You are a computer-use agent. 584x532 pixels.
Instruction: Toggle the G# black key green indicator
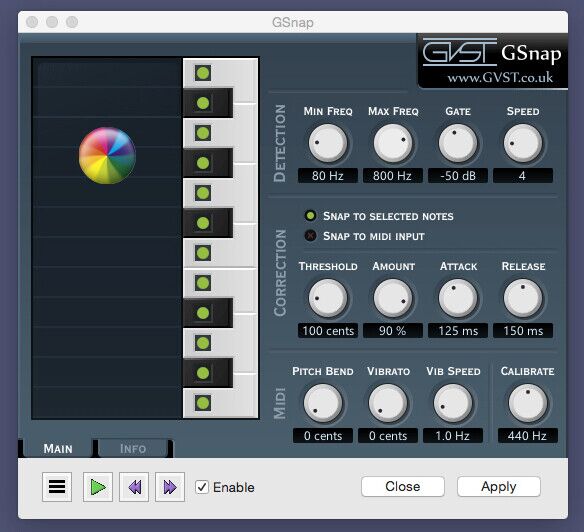[203, 163]
